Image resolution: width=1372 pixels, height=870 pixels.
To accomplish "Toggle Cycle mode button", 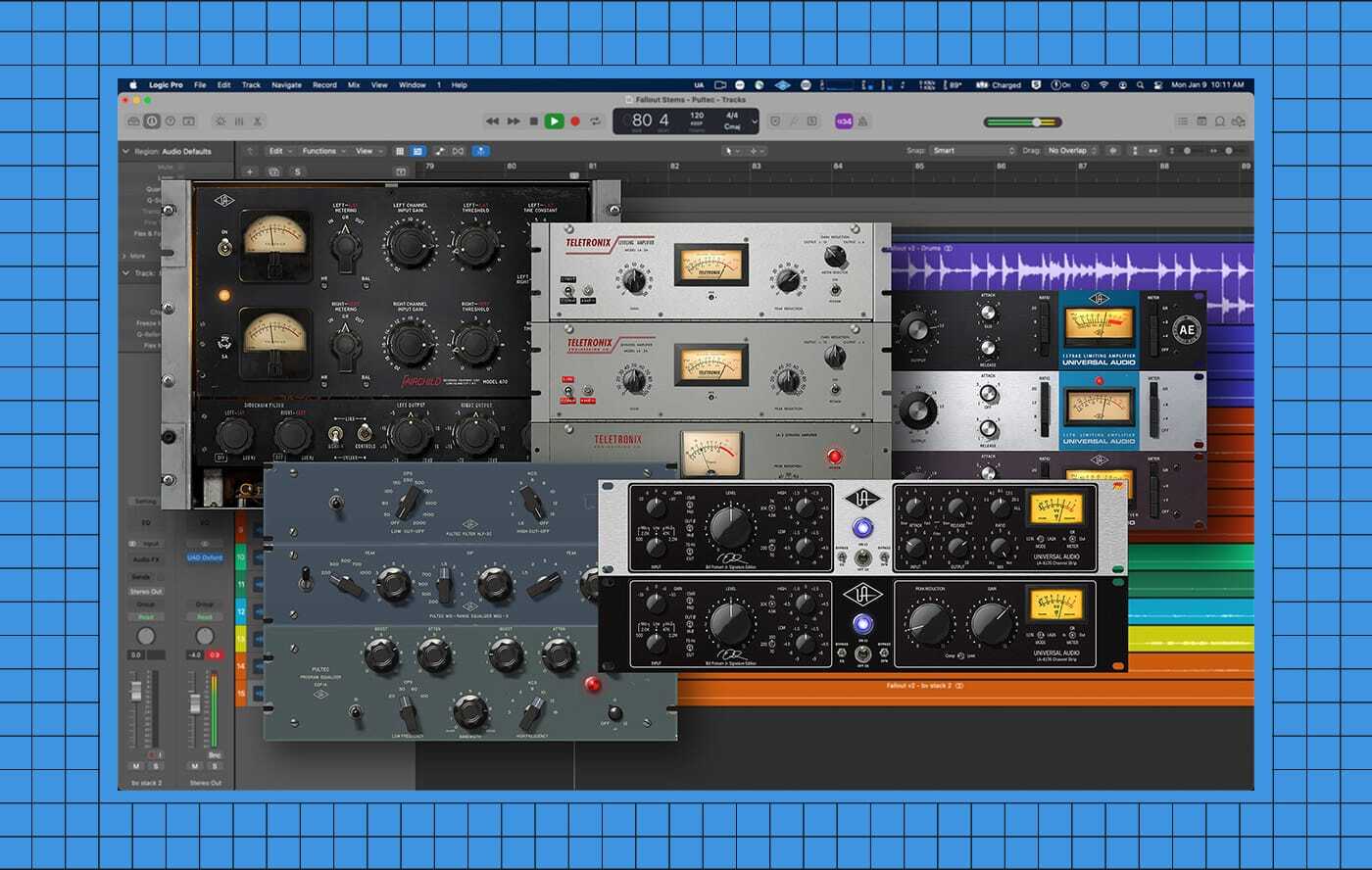I will coord(595,121).
